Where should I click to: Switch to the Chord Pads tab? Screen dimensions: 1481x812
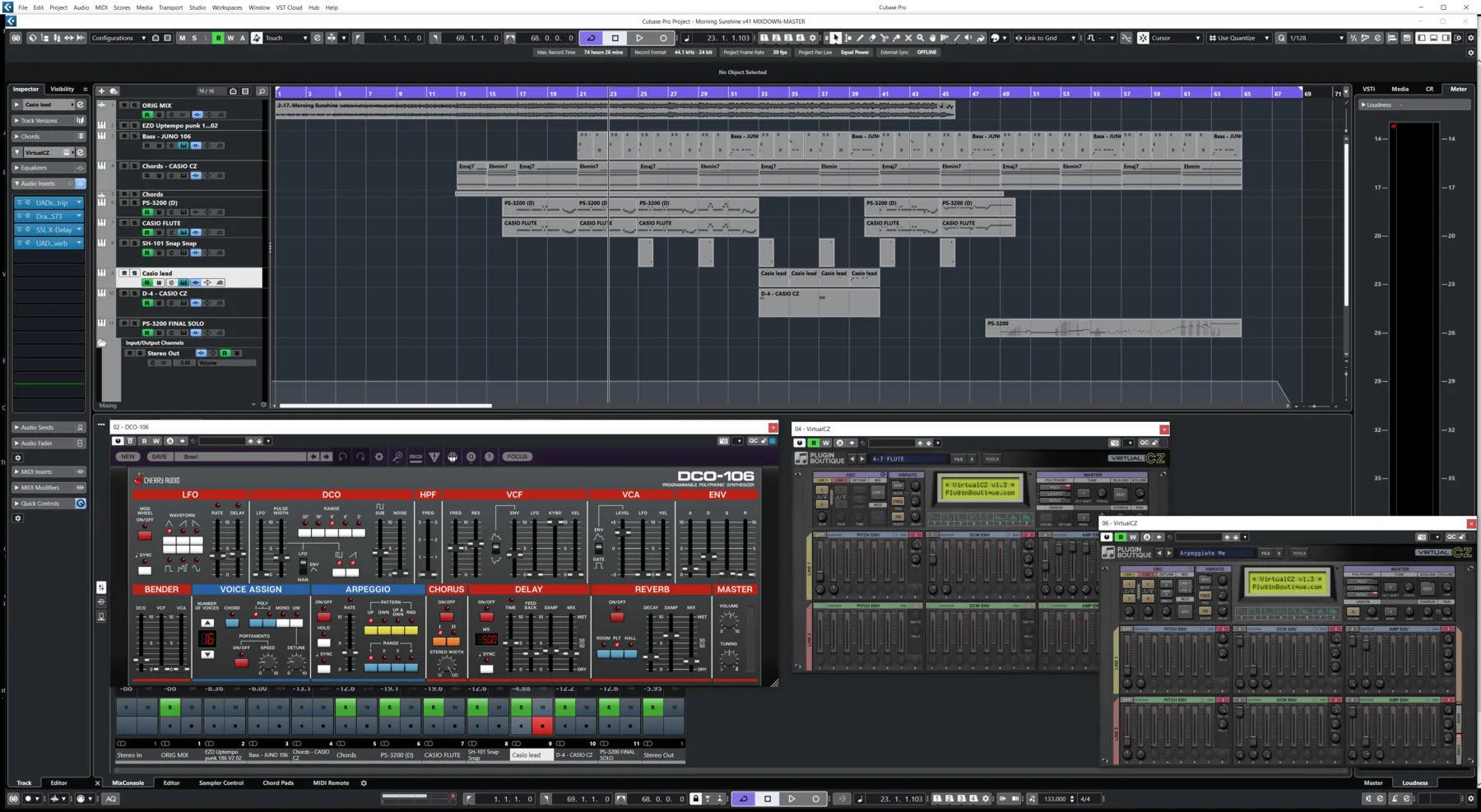(x=278, y=783)
